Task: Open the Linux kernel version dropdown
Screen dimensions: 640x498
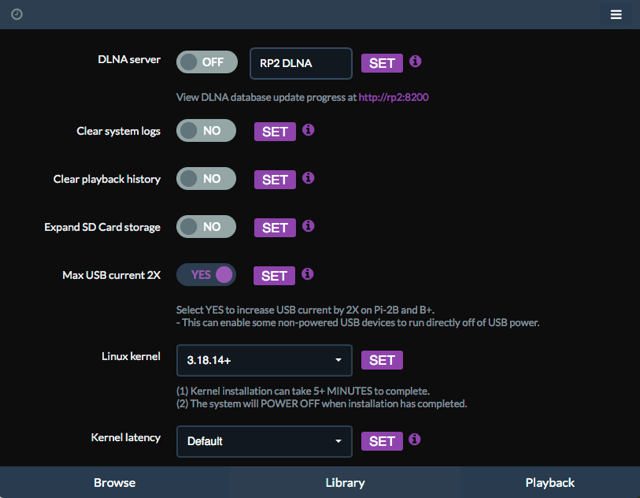Action: (264, 360)
